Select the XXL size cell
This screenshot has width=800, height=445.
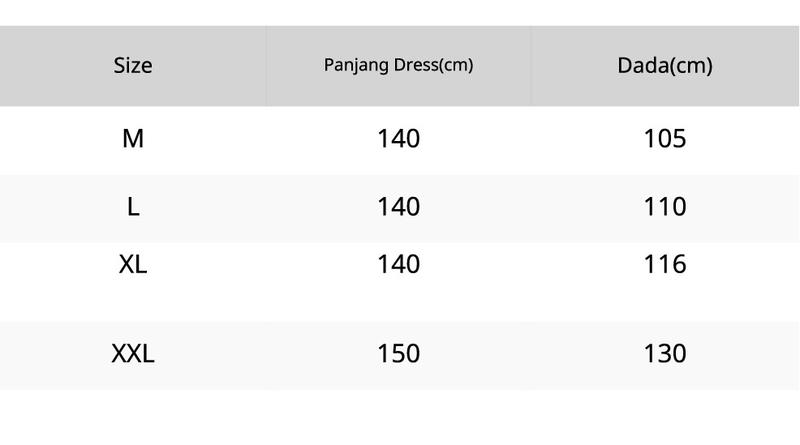pyautogui.click(x=133, y=354)
